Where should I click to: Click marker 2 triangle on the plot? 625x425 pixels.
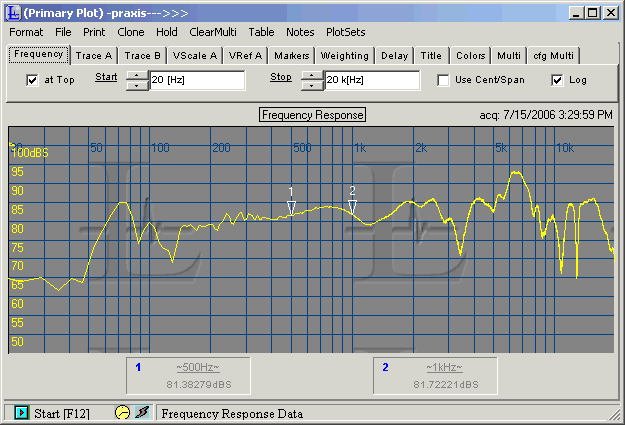click(352, 207)
